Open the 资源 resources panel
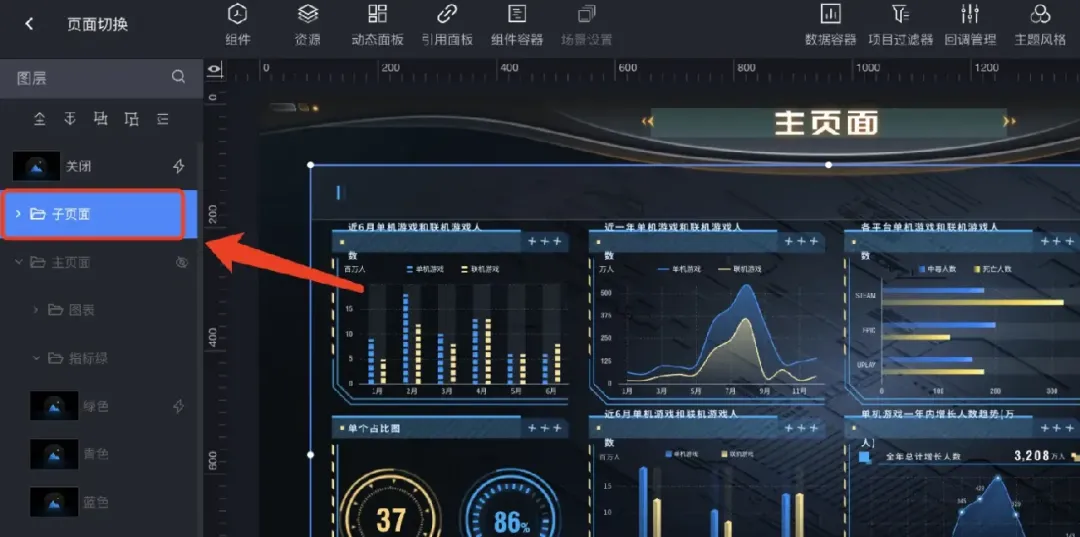The height and width of the screenshot is (537, 1080). click(308, 25)
